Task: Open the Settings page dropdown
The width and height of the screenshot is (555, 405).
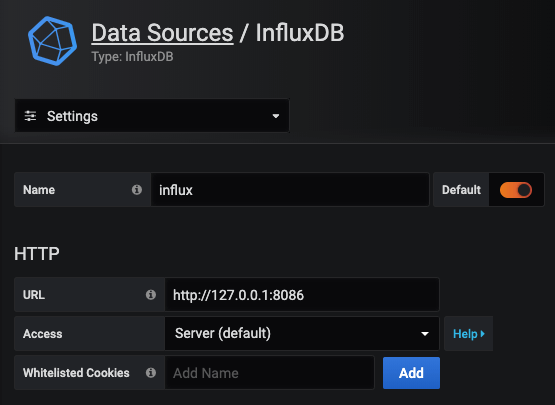Action: (152, 116)
